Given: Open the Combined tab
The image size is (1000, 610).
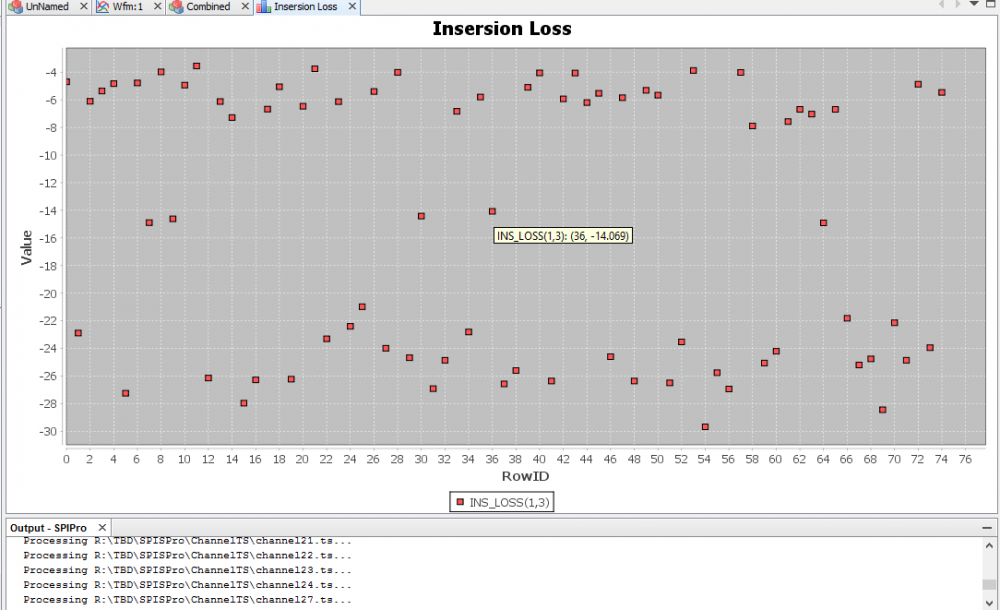Looking at the screenshot, I should tap(207, 7).
